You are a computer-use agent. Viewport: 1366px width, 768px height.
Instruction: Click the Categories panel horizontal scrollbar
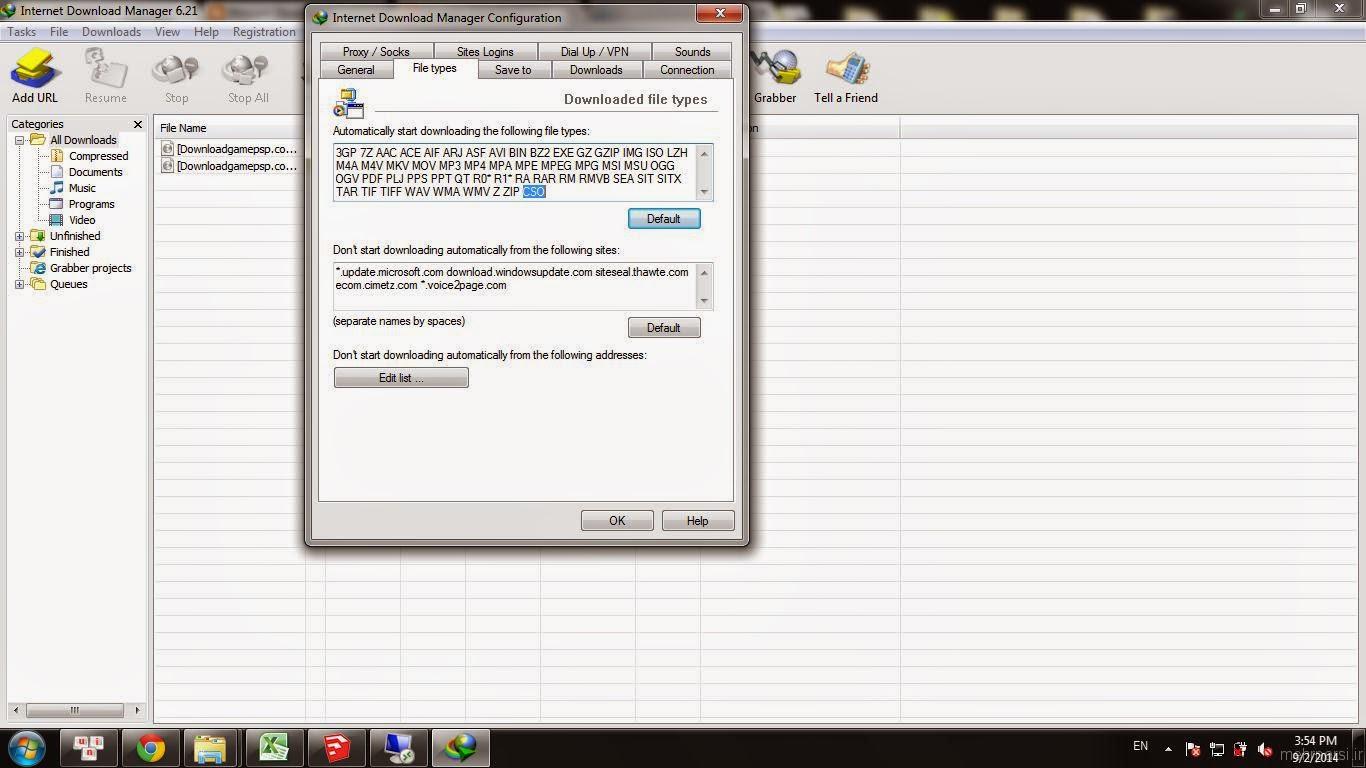(x=75, y=710)
